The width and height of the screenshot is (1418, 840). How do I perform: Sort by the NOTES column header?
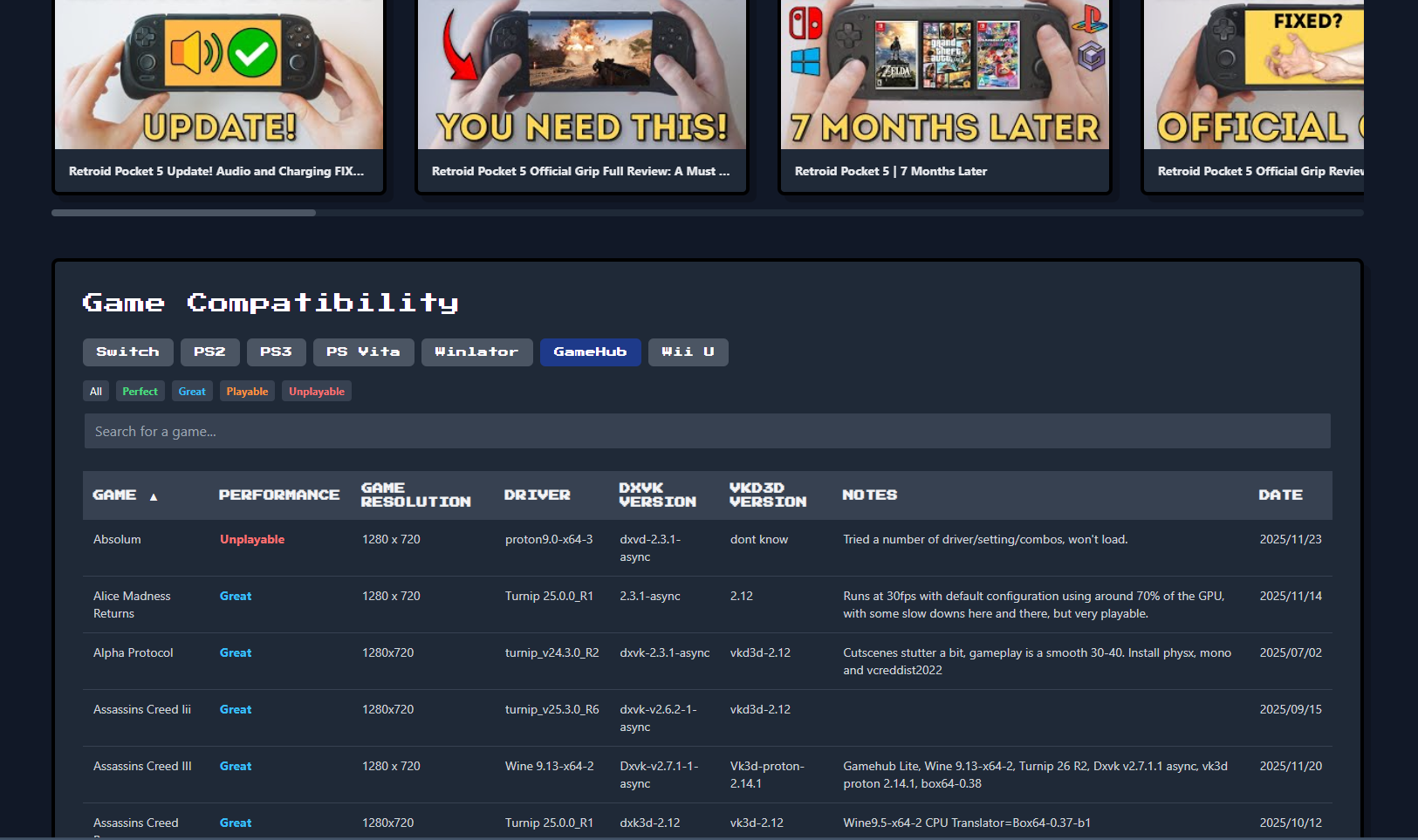point(869,495)
